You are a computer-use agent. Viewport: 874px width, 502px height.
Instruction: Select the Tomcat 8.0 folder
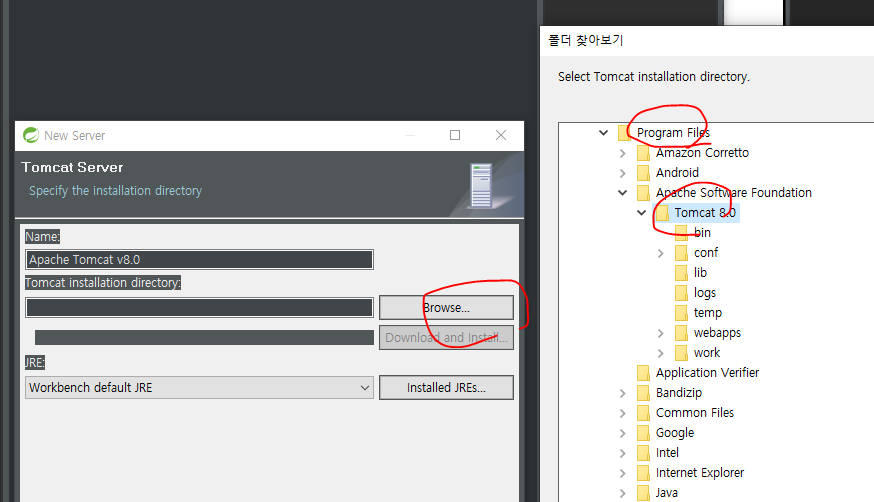pos(705,213)
